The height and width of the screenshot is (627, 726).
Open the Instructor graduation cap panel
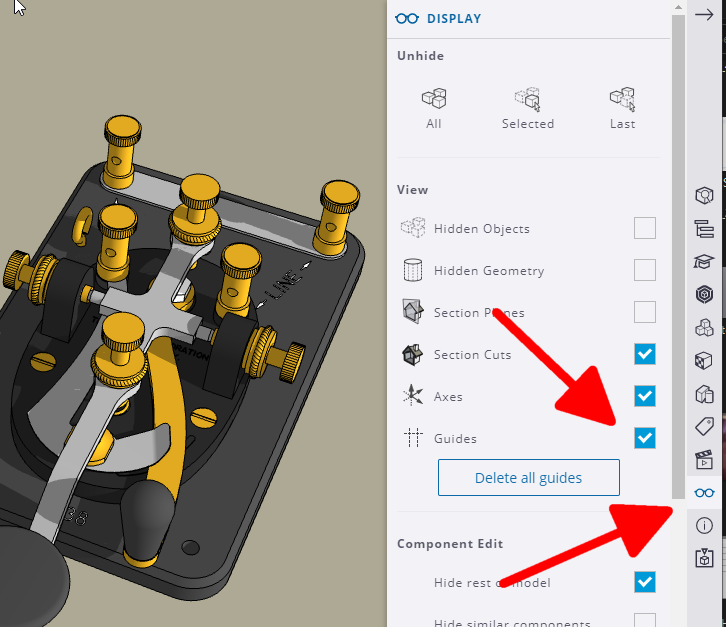point(704,262)
